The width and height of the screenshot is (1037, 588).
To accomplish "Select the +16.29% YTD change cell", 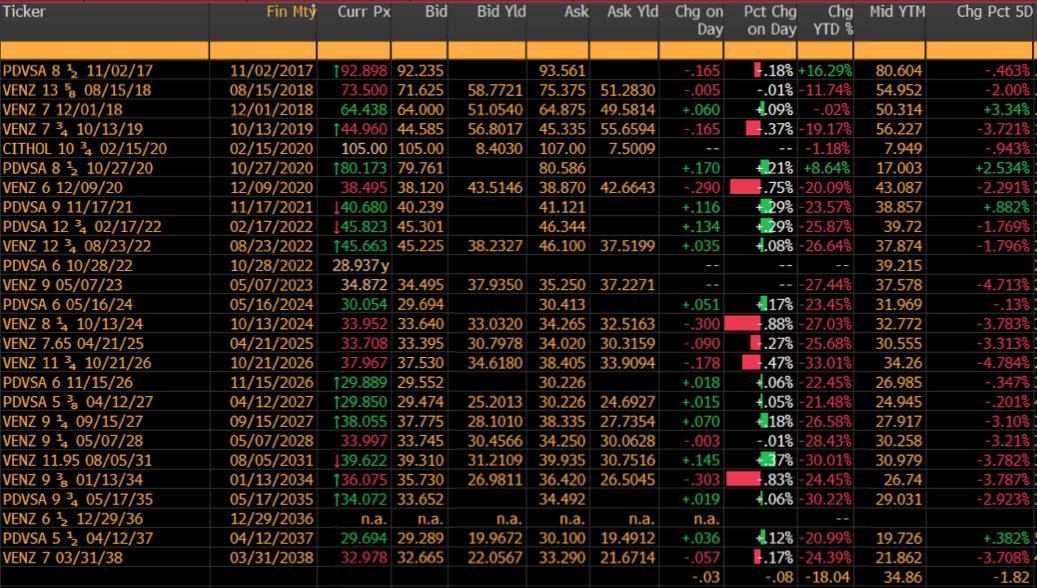I will (x=825, y=71).
